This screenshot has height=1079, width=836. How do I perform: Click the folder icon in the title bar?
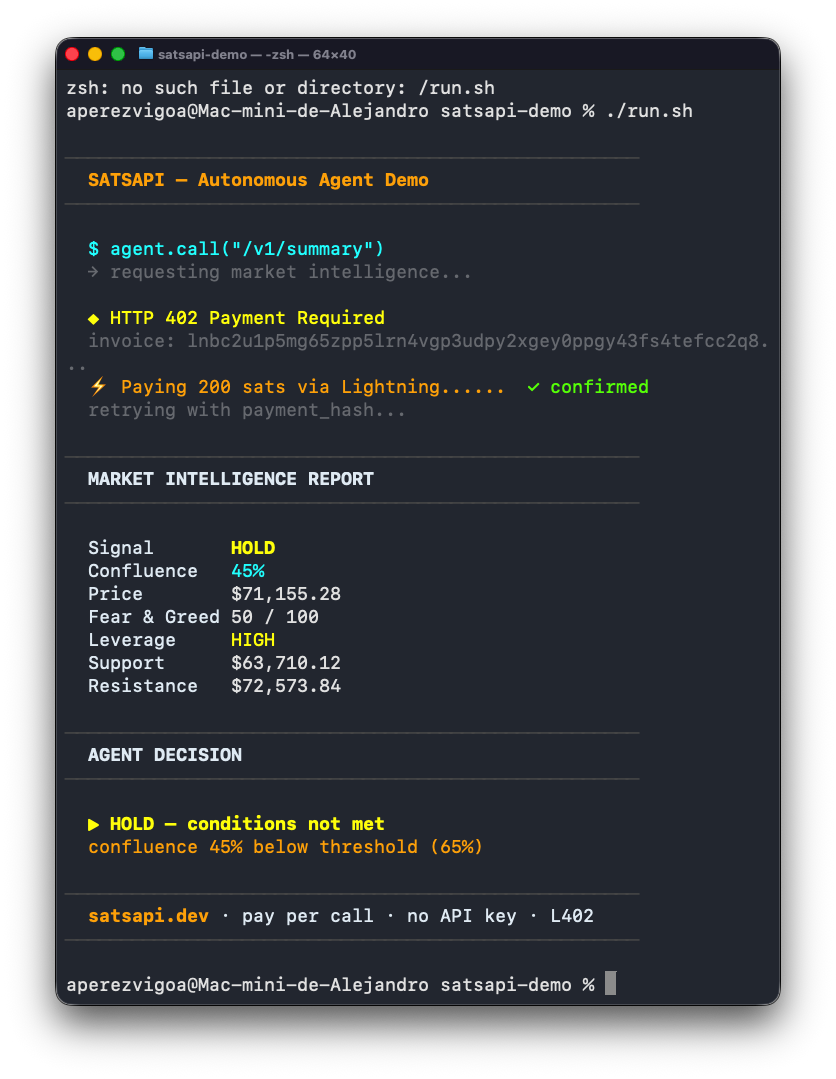pos(145,54)
